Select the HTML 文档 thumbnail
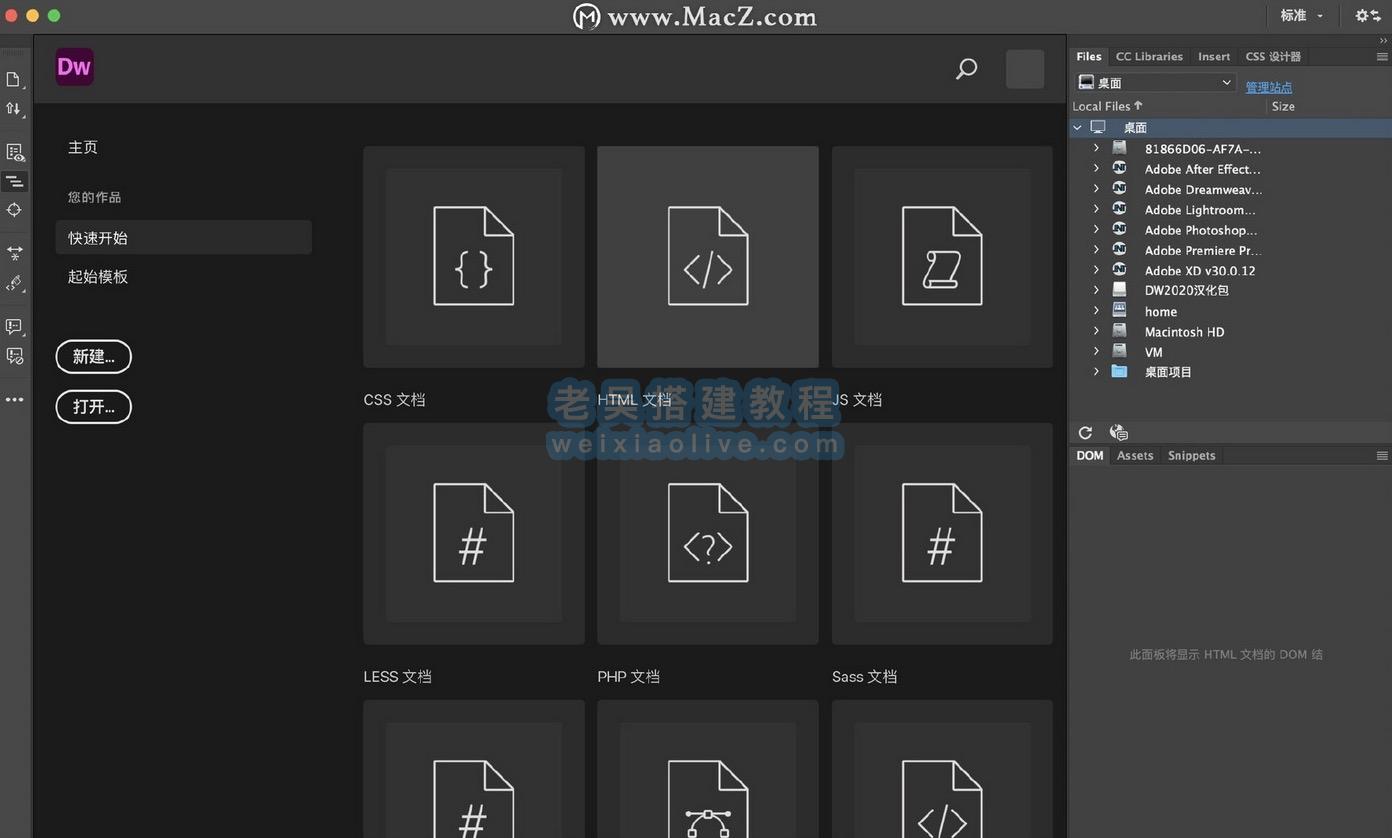Viewport: 1392px width, 838px height. coord(707,256)
